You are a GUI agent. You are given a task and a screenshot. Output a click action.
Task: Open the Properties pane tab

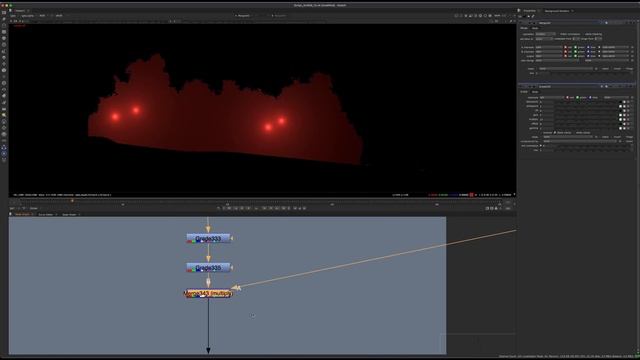pyautogui.click(x=529, y=11)
